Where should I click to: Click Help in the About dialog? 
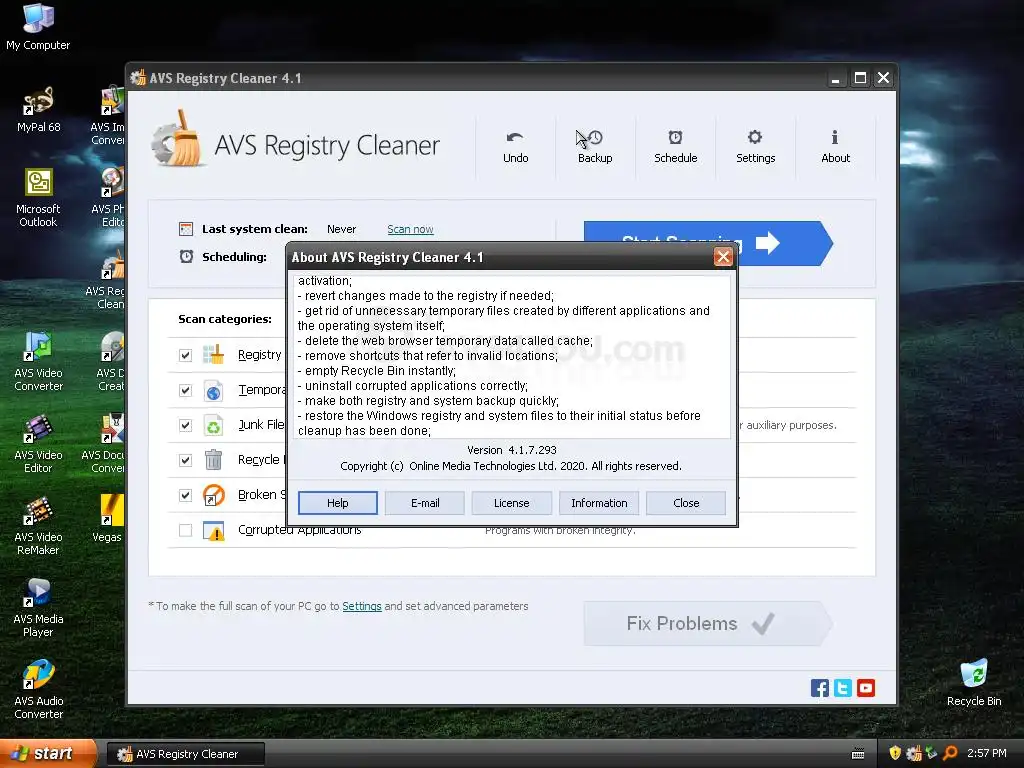pos(338,503)
